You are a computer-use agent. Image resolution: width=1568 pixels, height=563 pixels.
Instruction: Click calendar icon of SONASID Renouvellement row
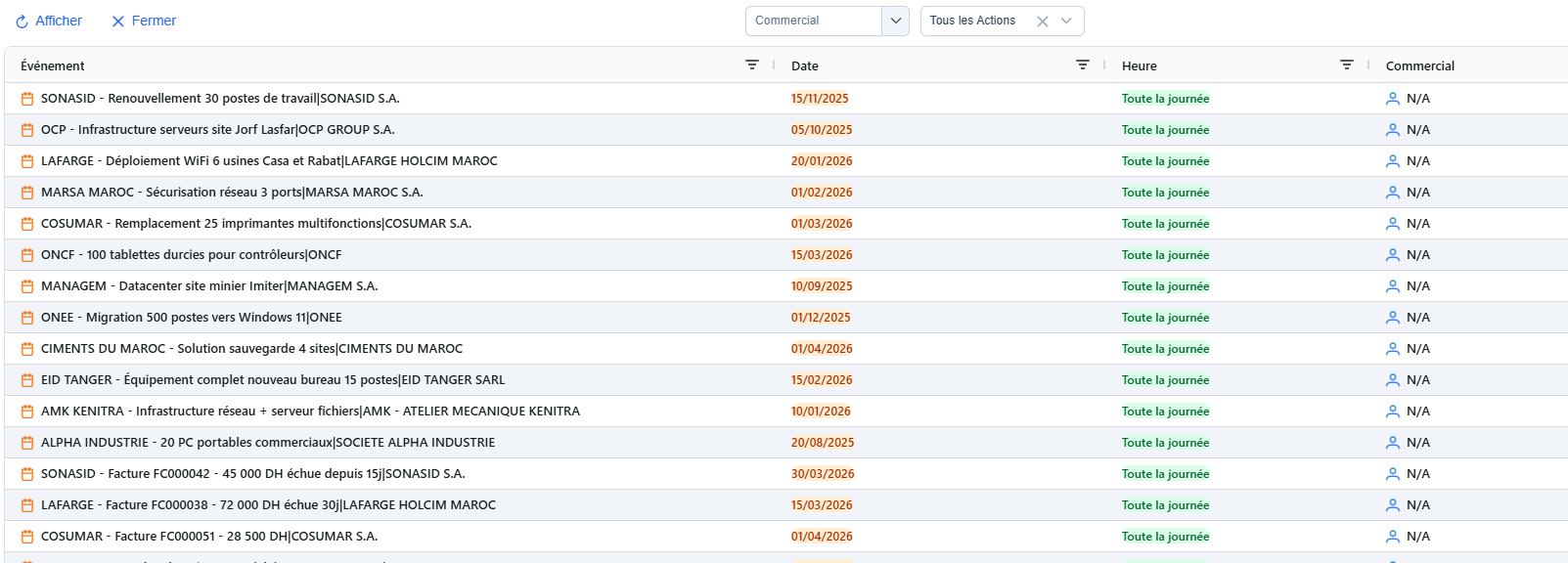point(27,99)
